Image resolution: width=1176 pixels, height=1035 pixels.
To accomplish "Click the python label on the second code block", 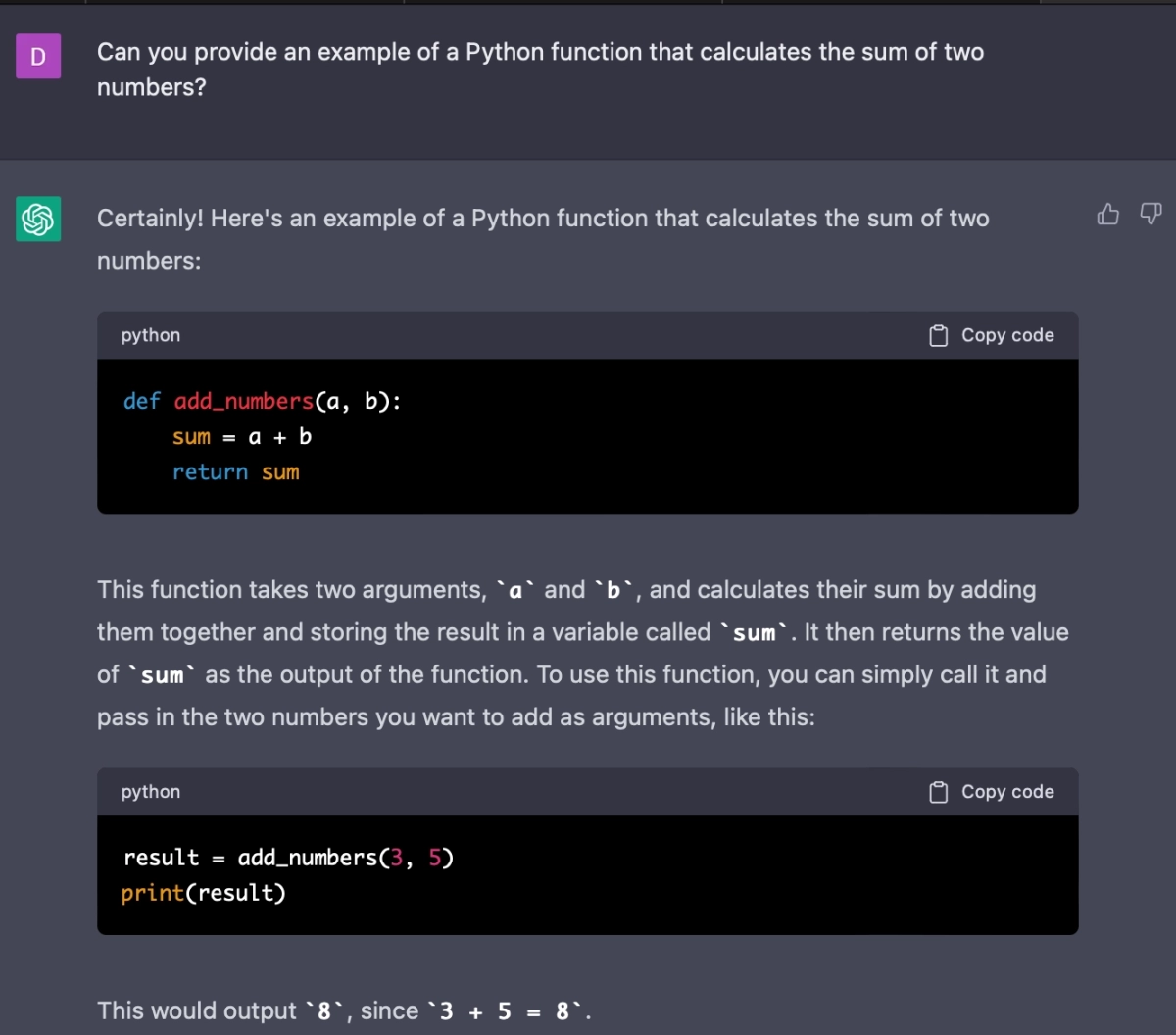I will pyautogui.click(x=150, y=791).
